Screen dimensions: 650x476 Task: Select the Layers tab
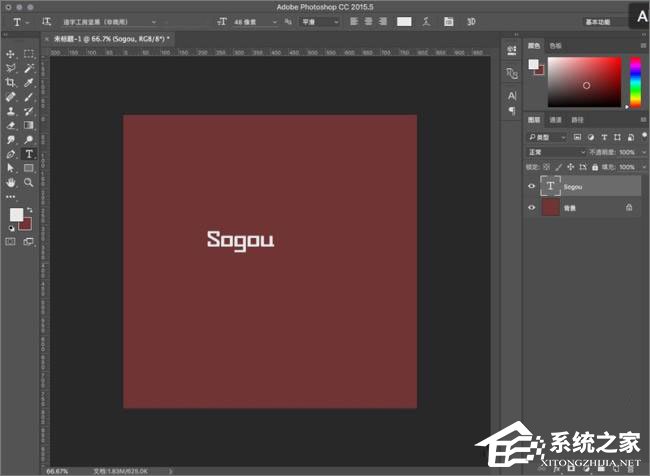534,120
